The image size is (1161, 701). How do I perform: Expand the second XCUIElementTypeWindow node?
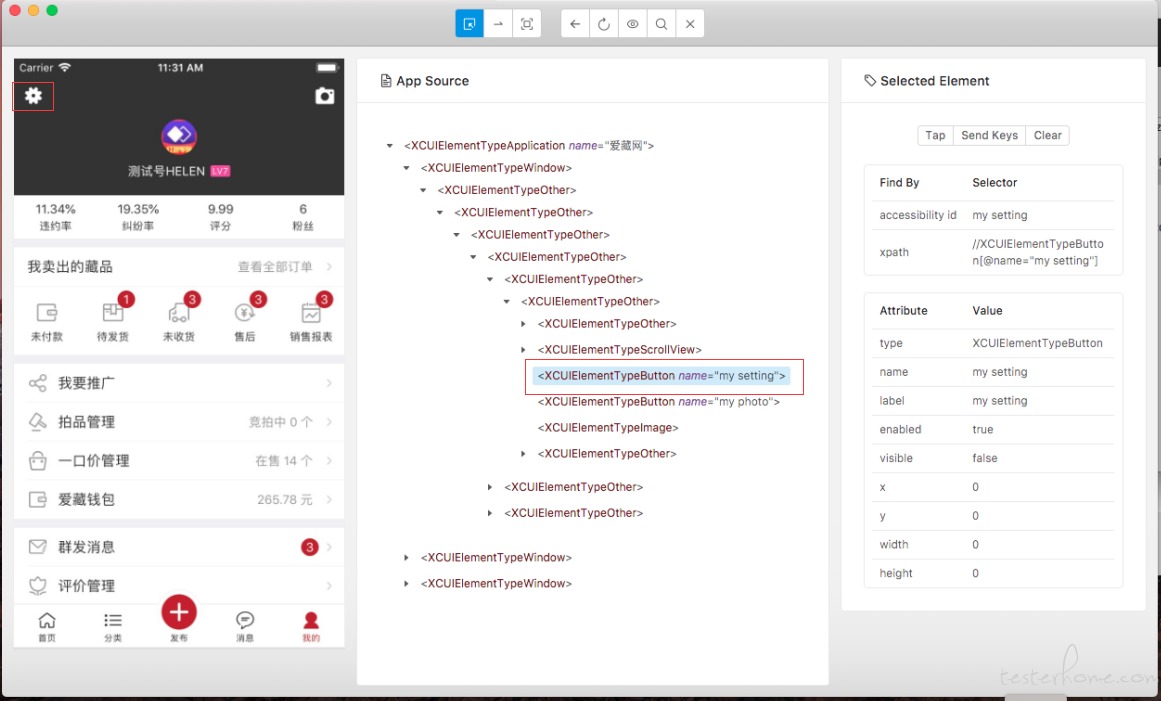[406, 557]
